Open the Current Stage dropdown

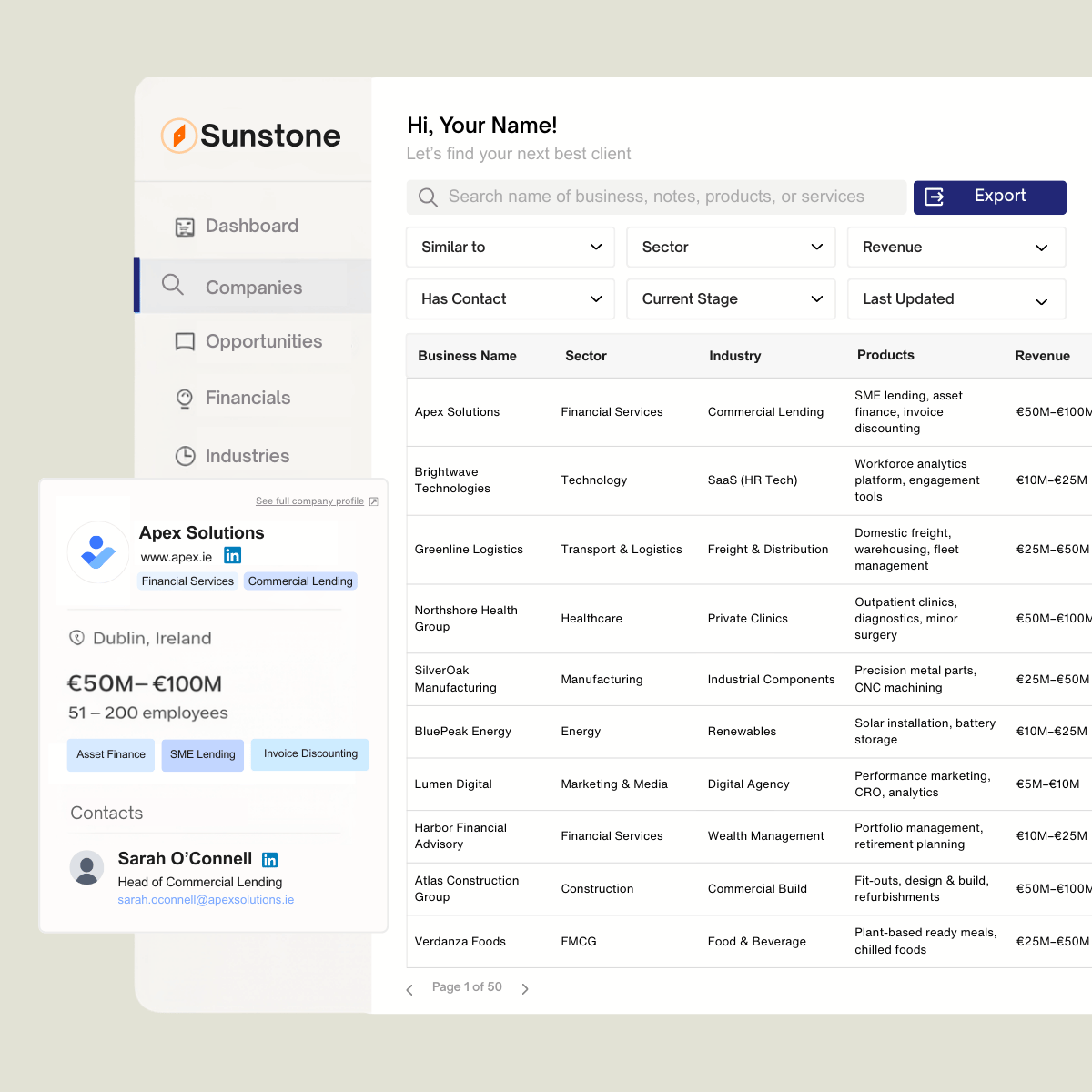click(731, 298)
